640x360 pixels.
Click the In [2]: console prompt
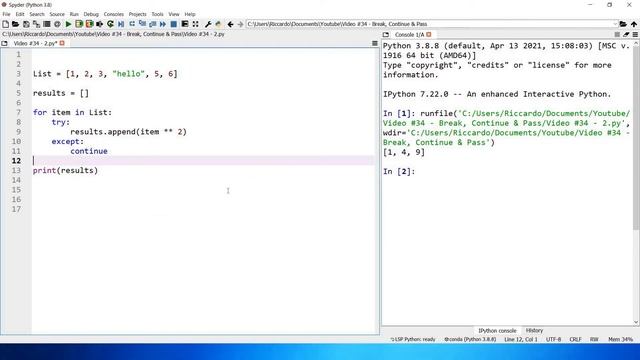point(399,172)
